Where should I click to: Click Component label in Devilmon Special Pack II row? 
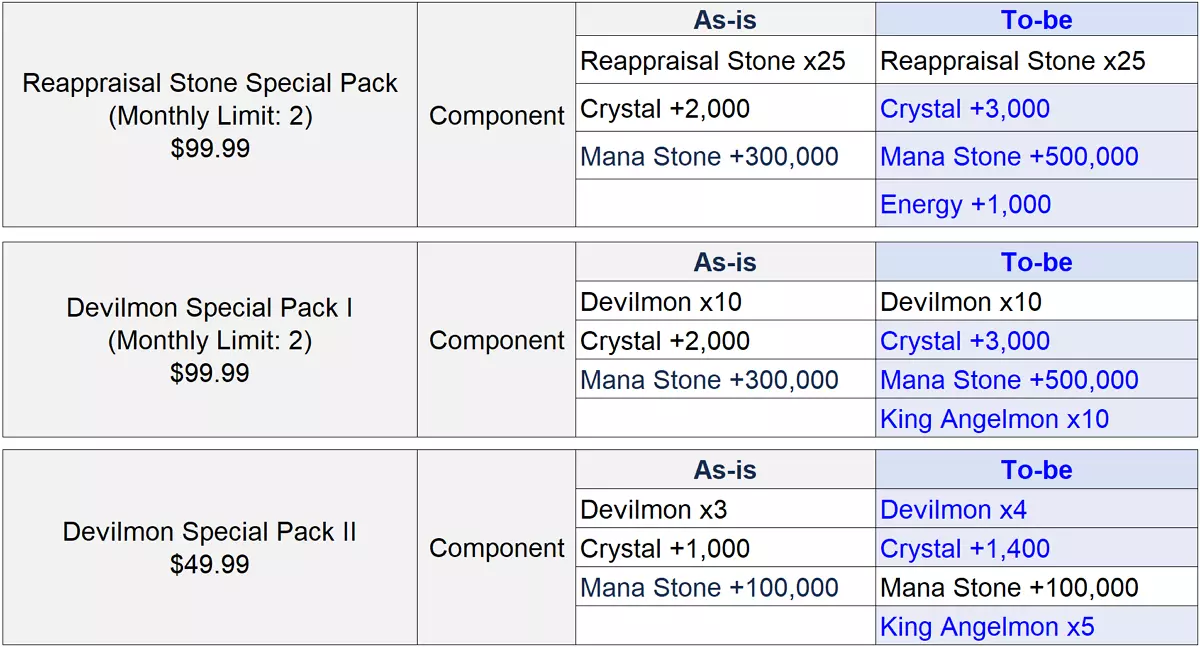[497, 549]
